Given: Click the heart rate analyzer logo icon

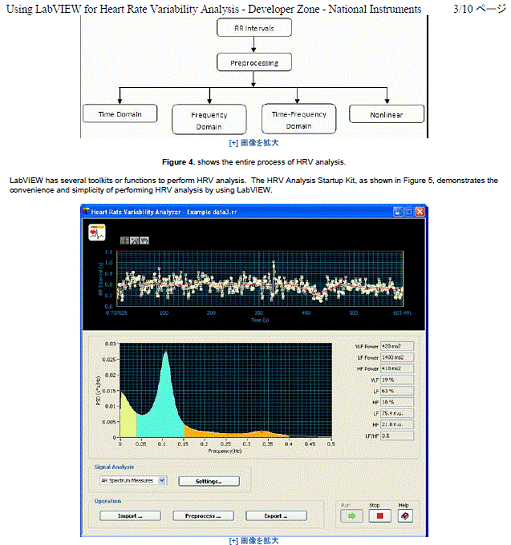Looking at the screenshot, I should click(97, 233).
